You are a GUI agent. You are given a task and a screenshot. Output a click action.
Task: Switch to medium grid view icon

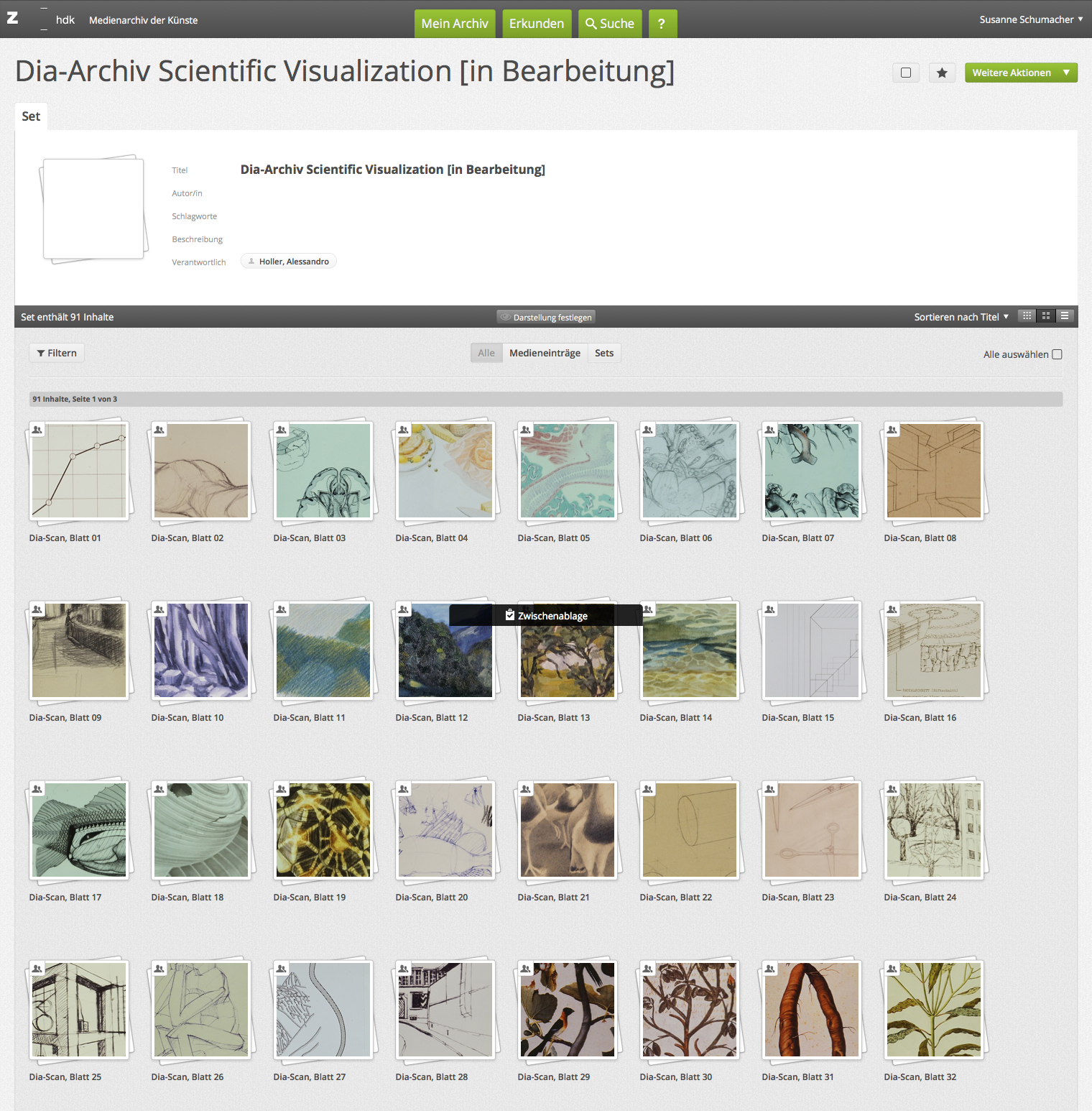(1046, 316)
